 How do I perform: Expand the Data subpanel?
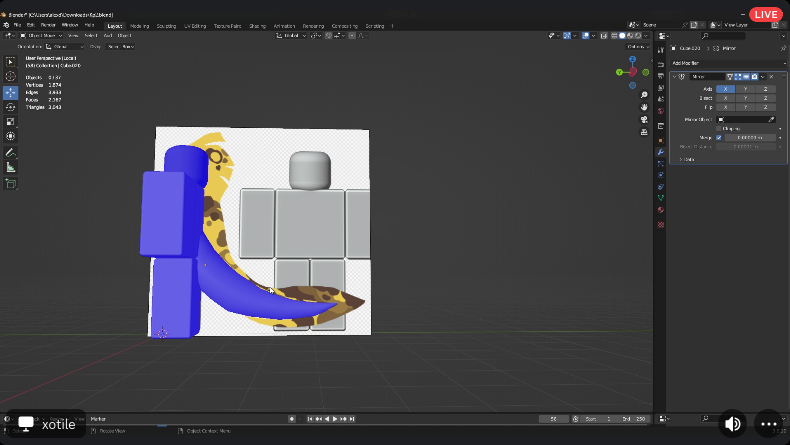click(x=687, y=159)
